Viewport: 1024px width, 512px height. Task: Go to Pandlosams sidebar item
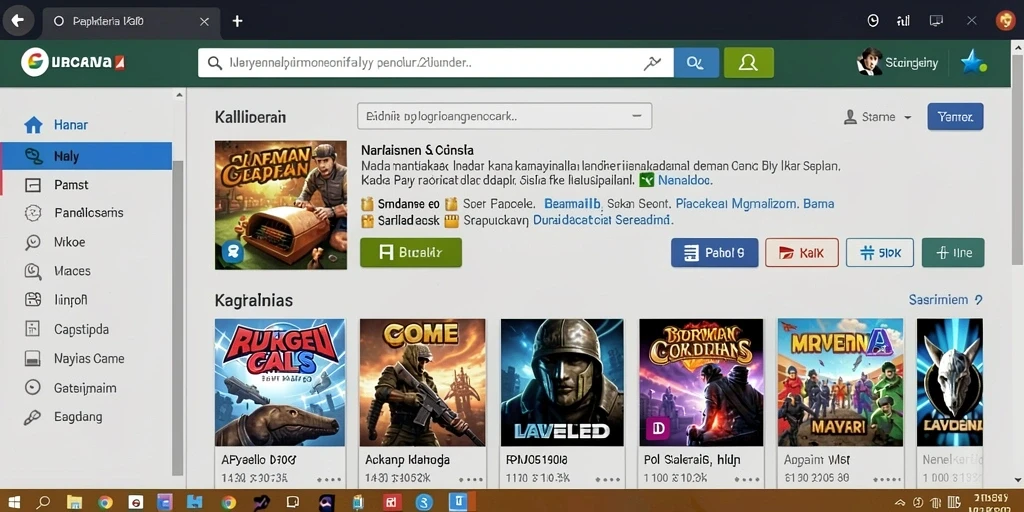click(87, 212)
